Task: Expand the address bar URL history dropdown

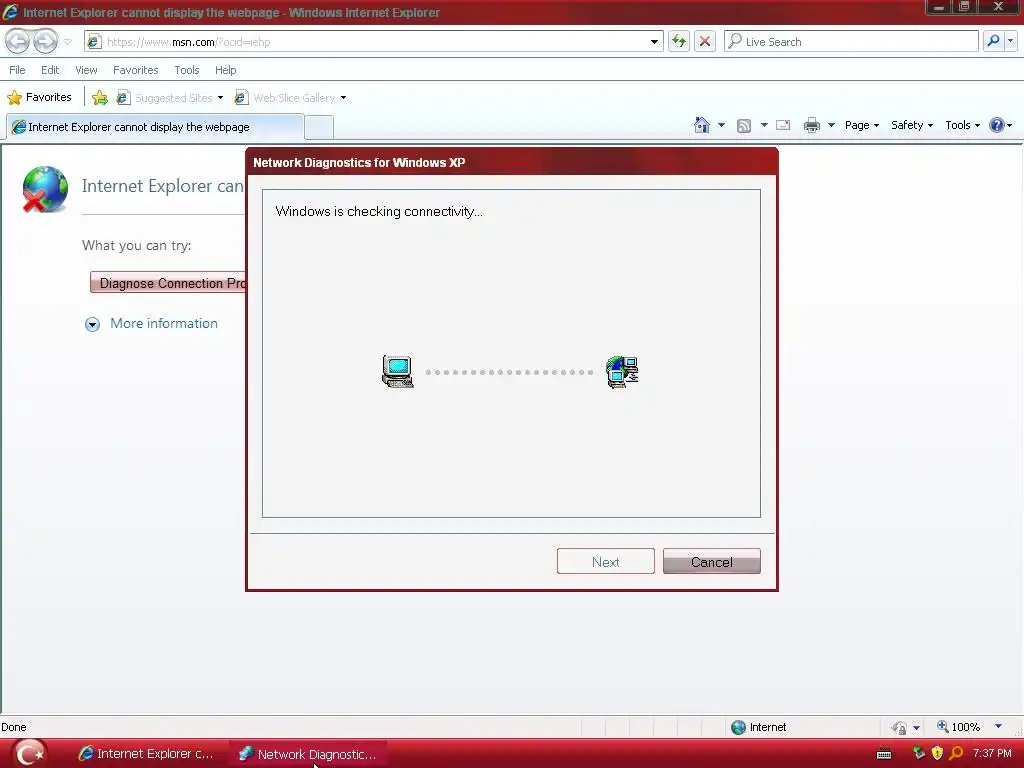Action: (654, 42)
